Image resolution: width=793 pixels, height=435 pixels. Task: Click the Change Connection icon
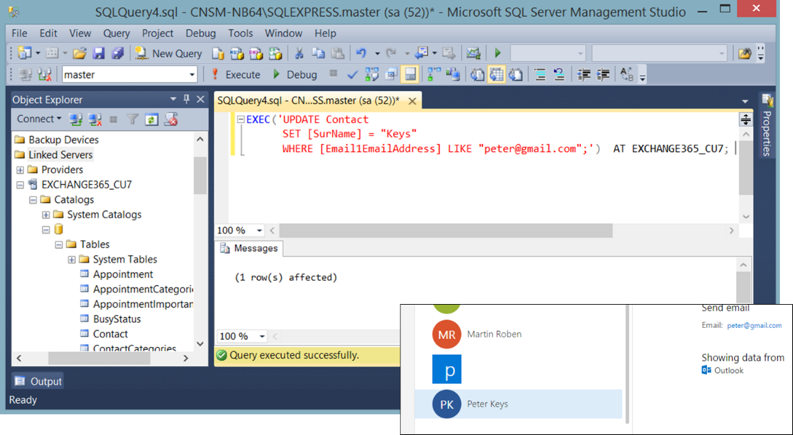pyautogui.click(x=45, y=75)
